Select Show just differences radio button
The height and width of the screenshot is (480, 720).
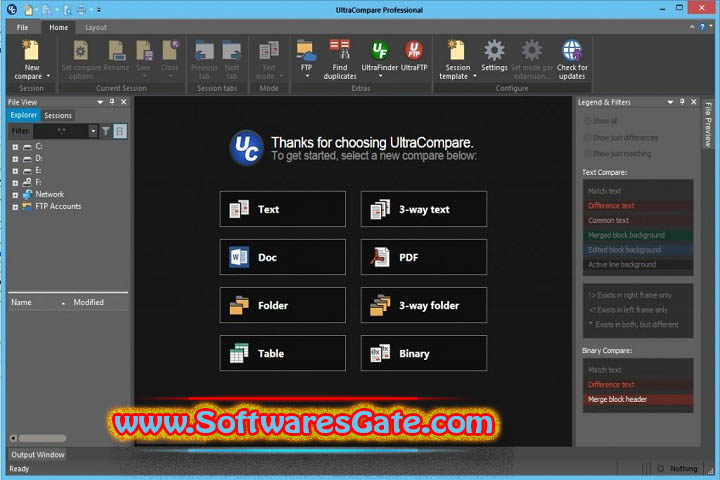coord(587,137)
